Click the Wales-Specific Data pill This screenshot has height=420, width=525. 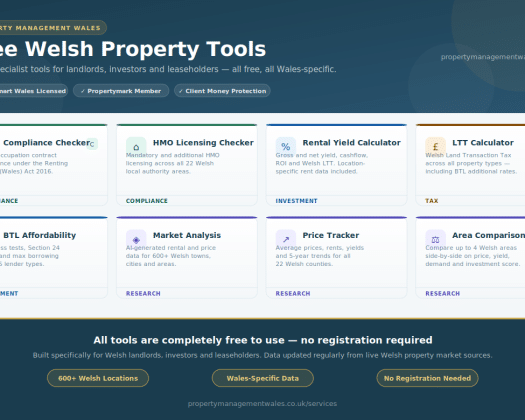[x=263, y=378]
